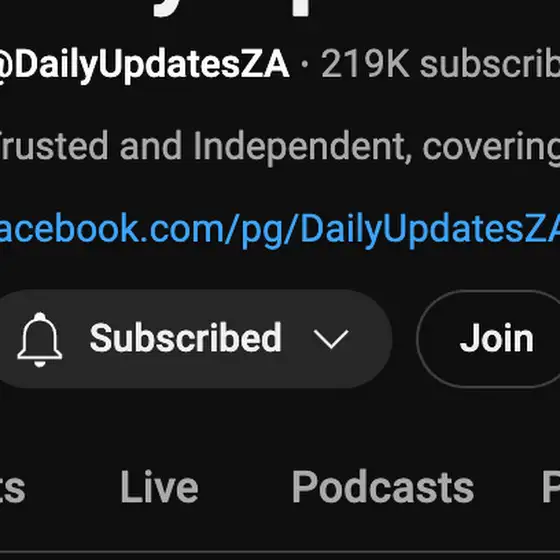Show more about the channel via 'covering' text
The height and width of the screenshot is (560, 560).
point(491,147)
